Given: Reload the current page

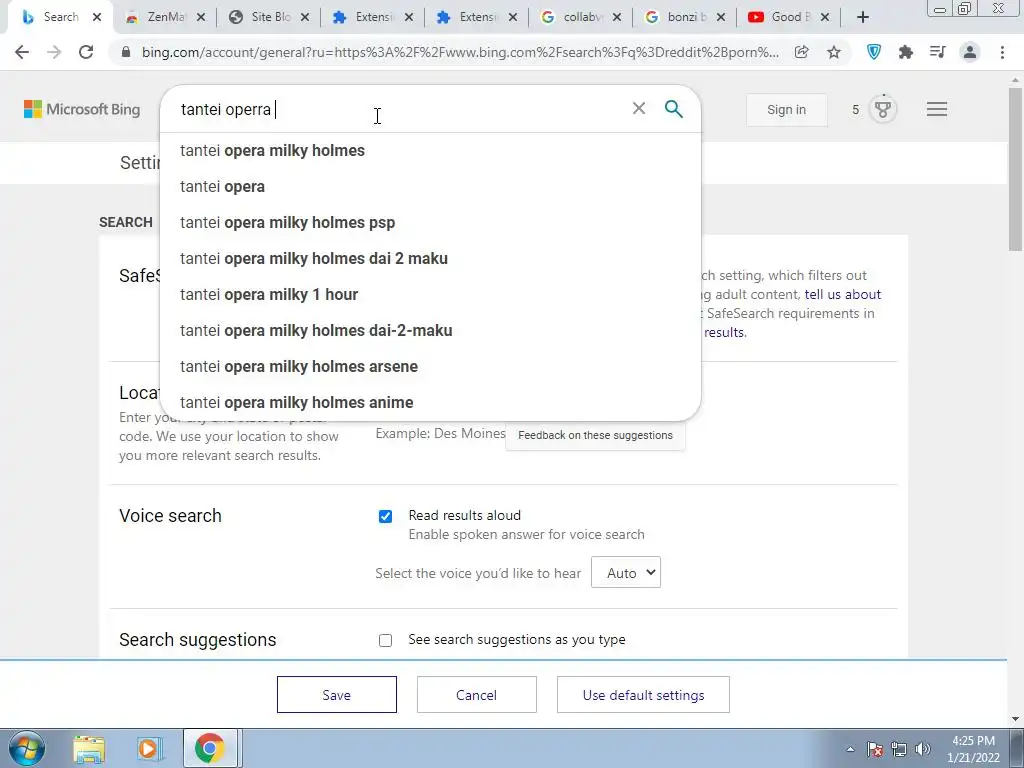Looking at the screenshot, I should tap(86, 52).
